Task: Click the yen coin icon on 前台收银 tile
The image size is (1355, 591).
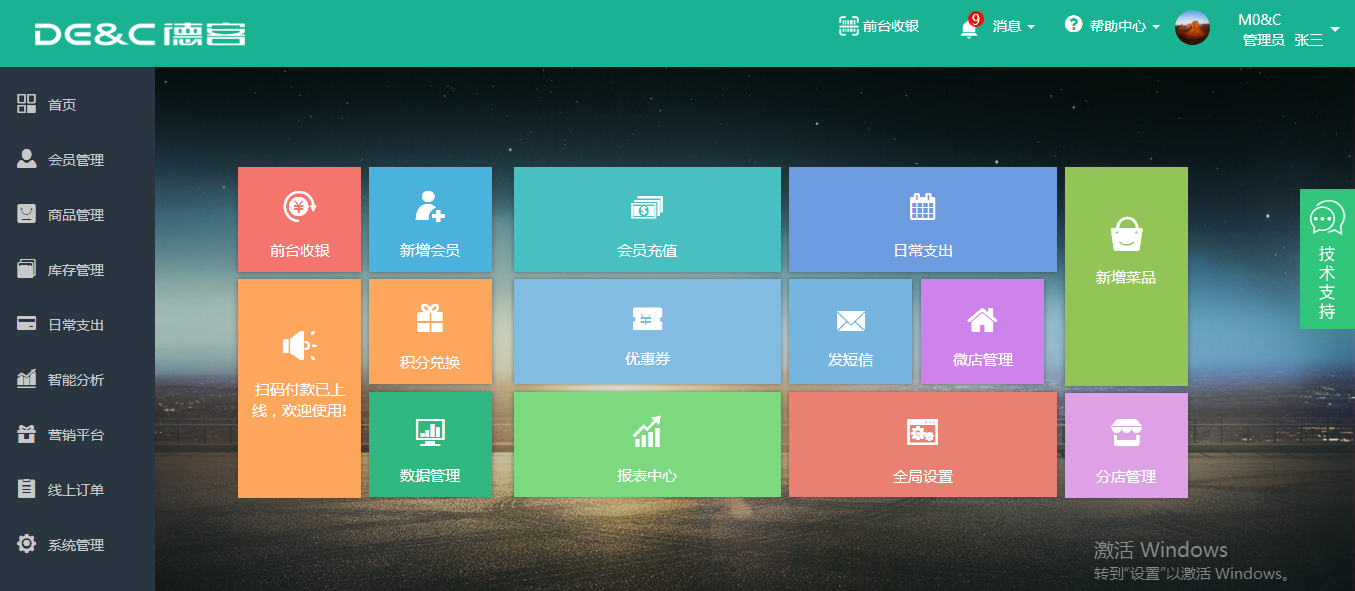Action: [x=299, y=206]
